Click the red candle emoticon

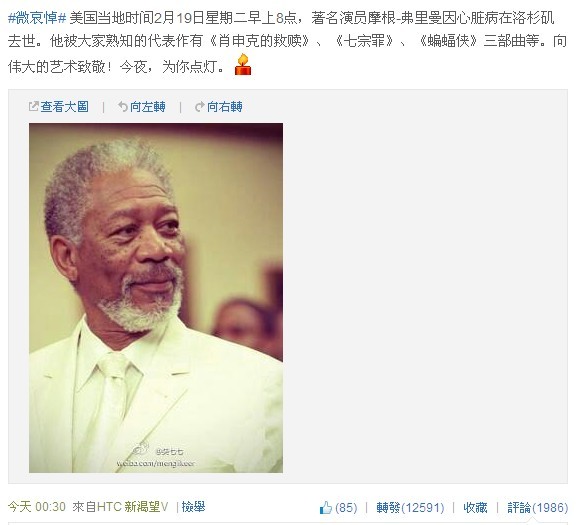pos(243,65)
